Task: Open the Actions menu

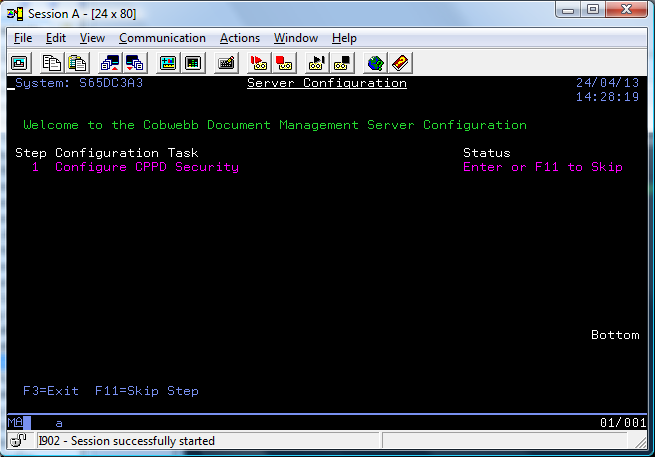Action: point(240,38)
